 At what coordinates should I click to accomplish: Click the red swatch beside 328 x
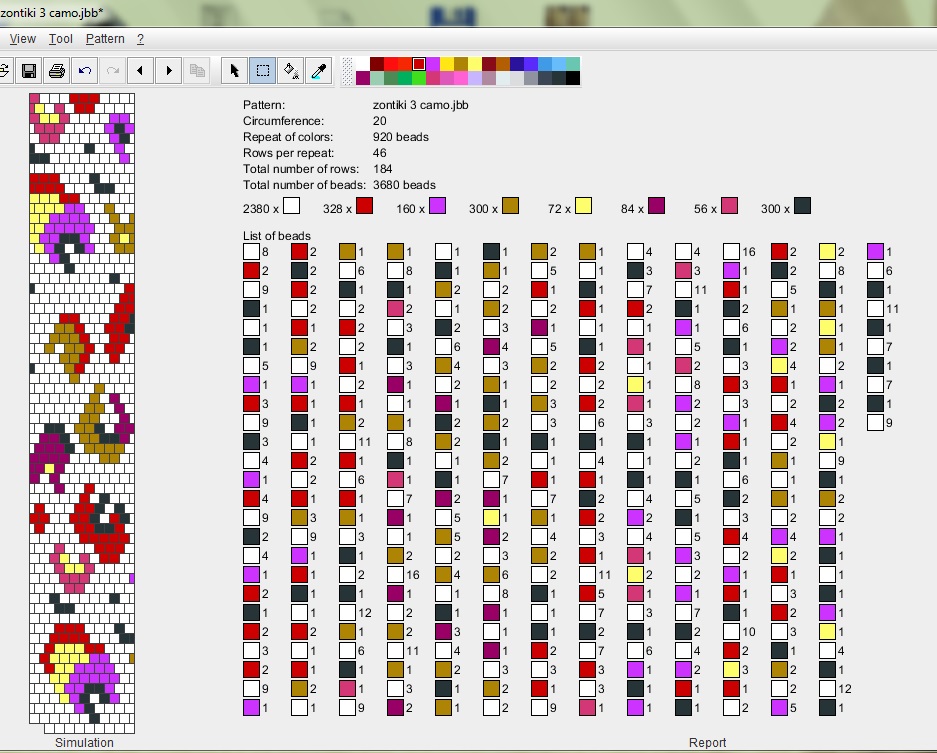click(x=364, y=206)
